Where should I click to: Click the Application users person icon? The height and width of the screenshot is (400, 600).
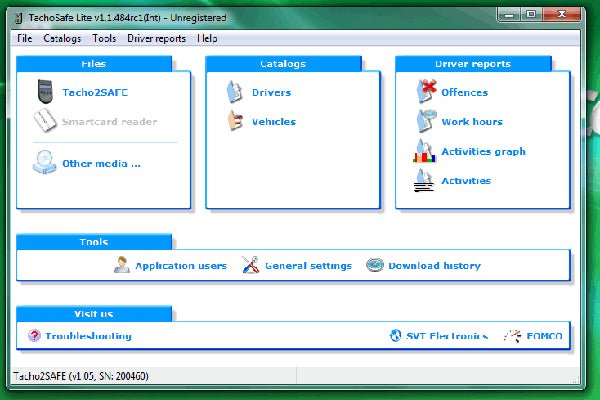(122, 266)
